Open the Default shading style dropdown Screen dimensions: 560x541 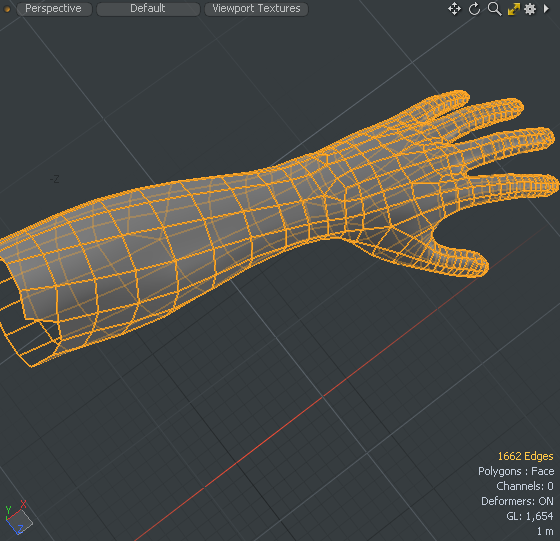pyautogui.click(x=148, y=9)
